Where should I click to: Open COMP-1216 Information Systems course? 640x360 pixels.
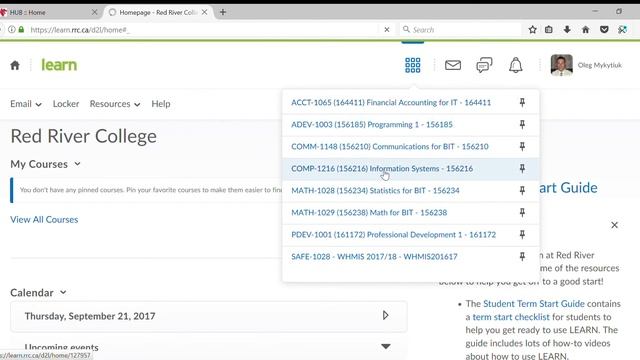coord(382,169)
